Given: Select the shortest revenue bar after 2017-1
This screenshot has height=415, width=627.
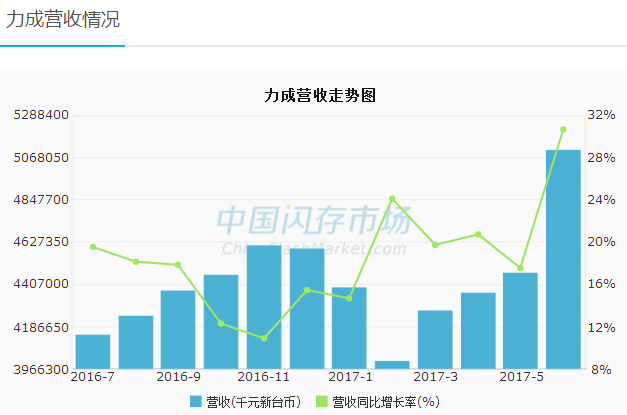Looking at the screenshot, I should point(392,365).
